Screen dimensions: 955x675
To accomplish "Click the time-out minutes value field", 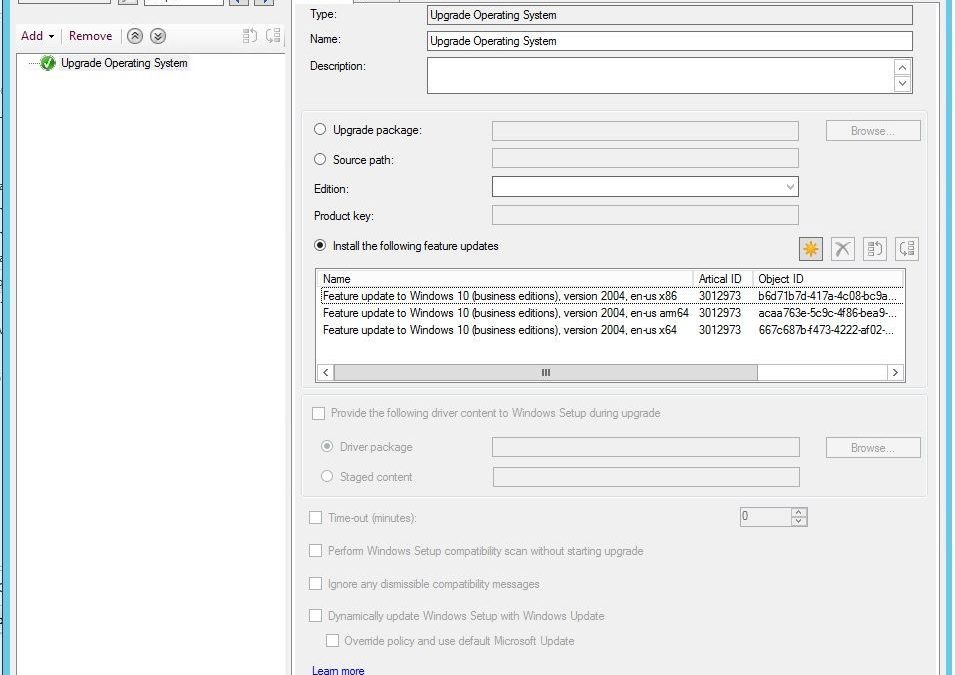I will click(765, 517).
